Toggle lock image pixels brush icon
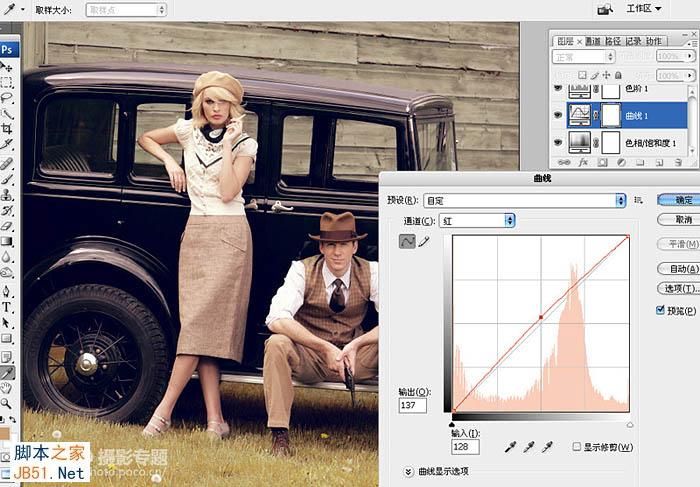Viewport: 700px width, 487px height. coord(595,75)
